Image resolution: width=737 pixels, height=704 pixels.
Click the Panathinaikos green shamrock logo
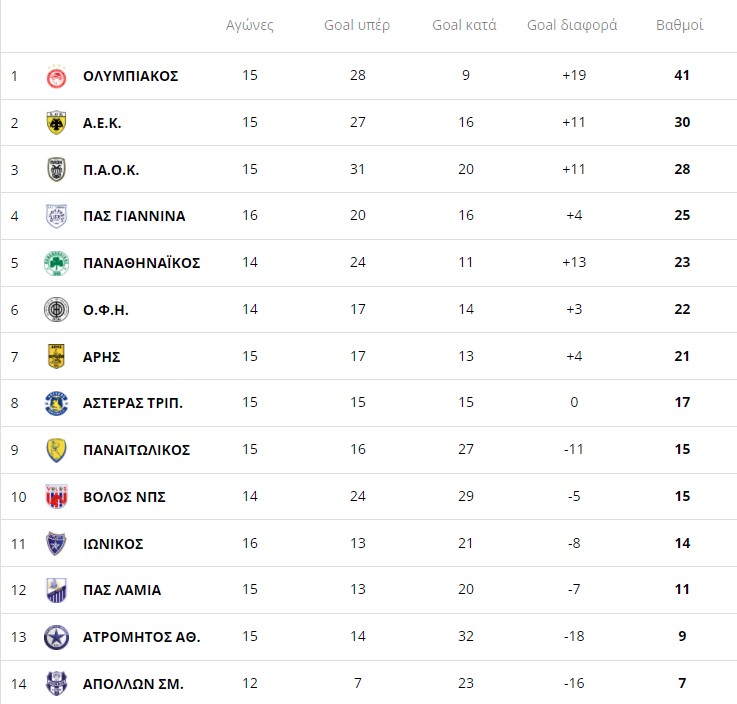[57, 263]
